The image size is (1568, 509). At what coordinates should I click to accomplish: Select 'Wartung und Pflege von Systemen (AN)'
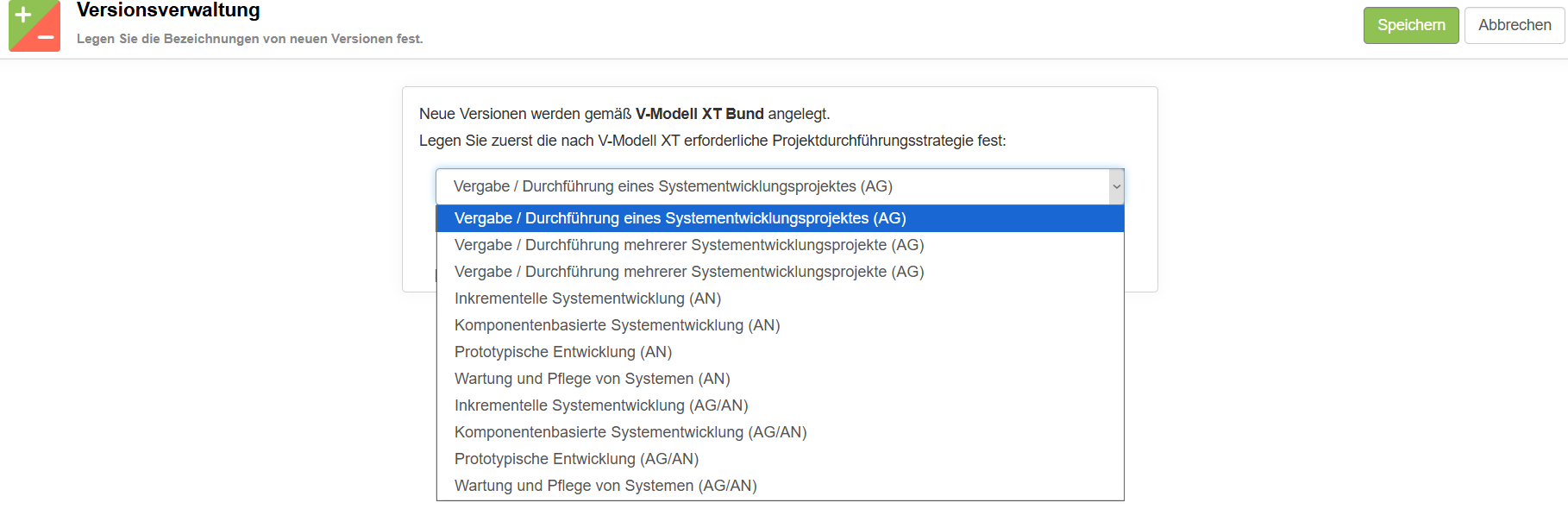click(x=592, y=379)
